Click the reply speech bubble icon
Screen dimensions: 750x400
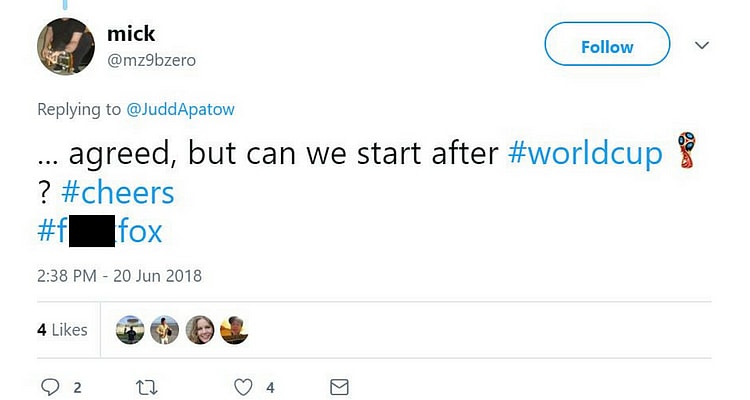tap(50, 387)
